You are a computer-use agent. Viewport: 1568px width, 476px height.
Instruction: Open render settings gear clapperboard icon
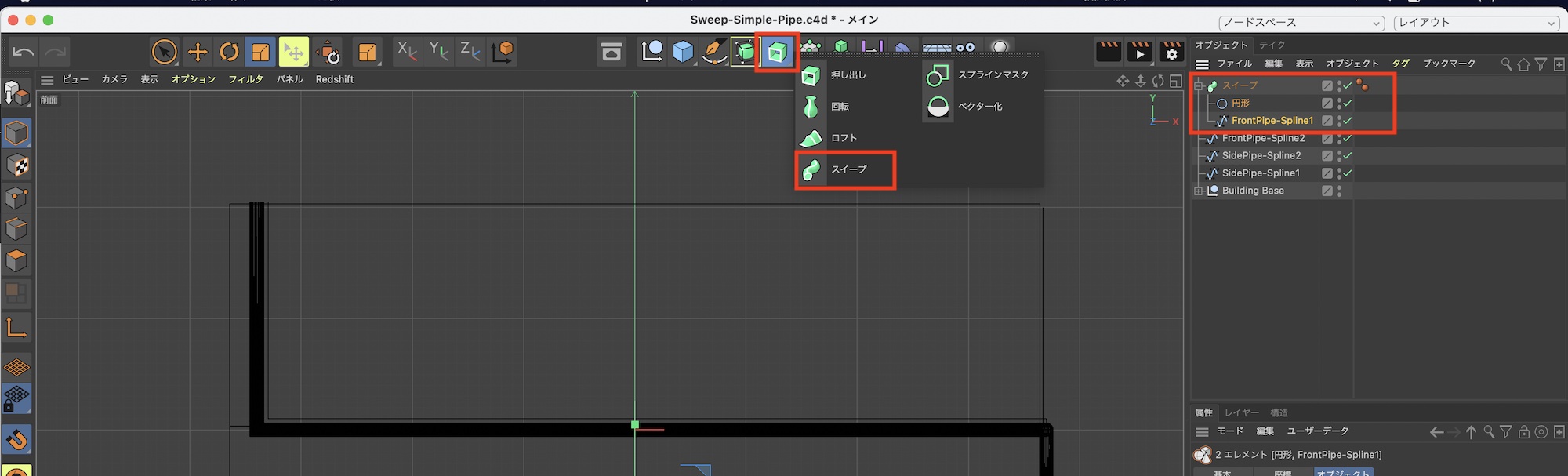click(x=1171, y=53)
